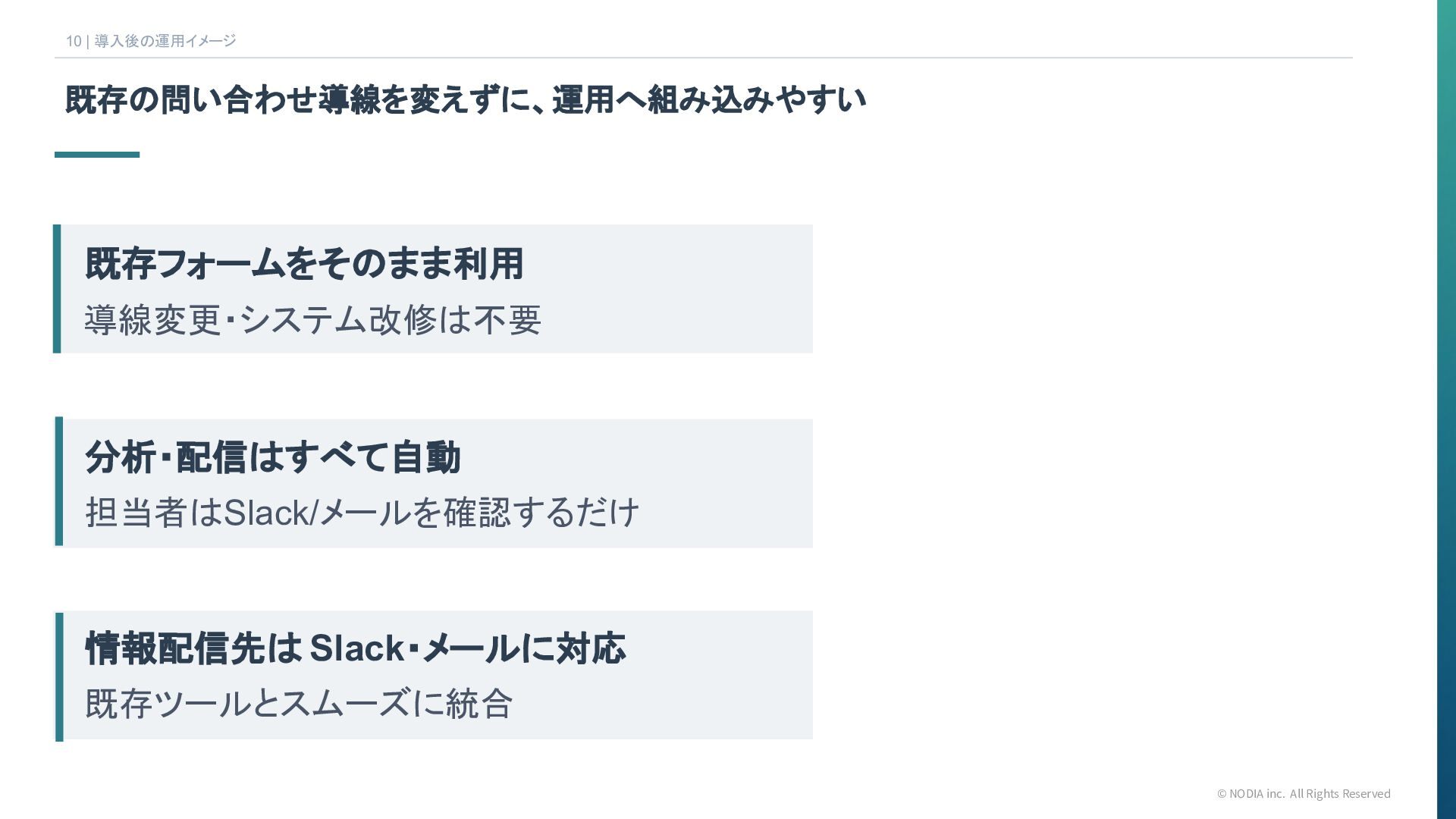This screenshot has height=819, width=1456.
Task: Select the short teal underline below title
Action: click(x=97, y=155)
